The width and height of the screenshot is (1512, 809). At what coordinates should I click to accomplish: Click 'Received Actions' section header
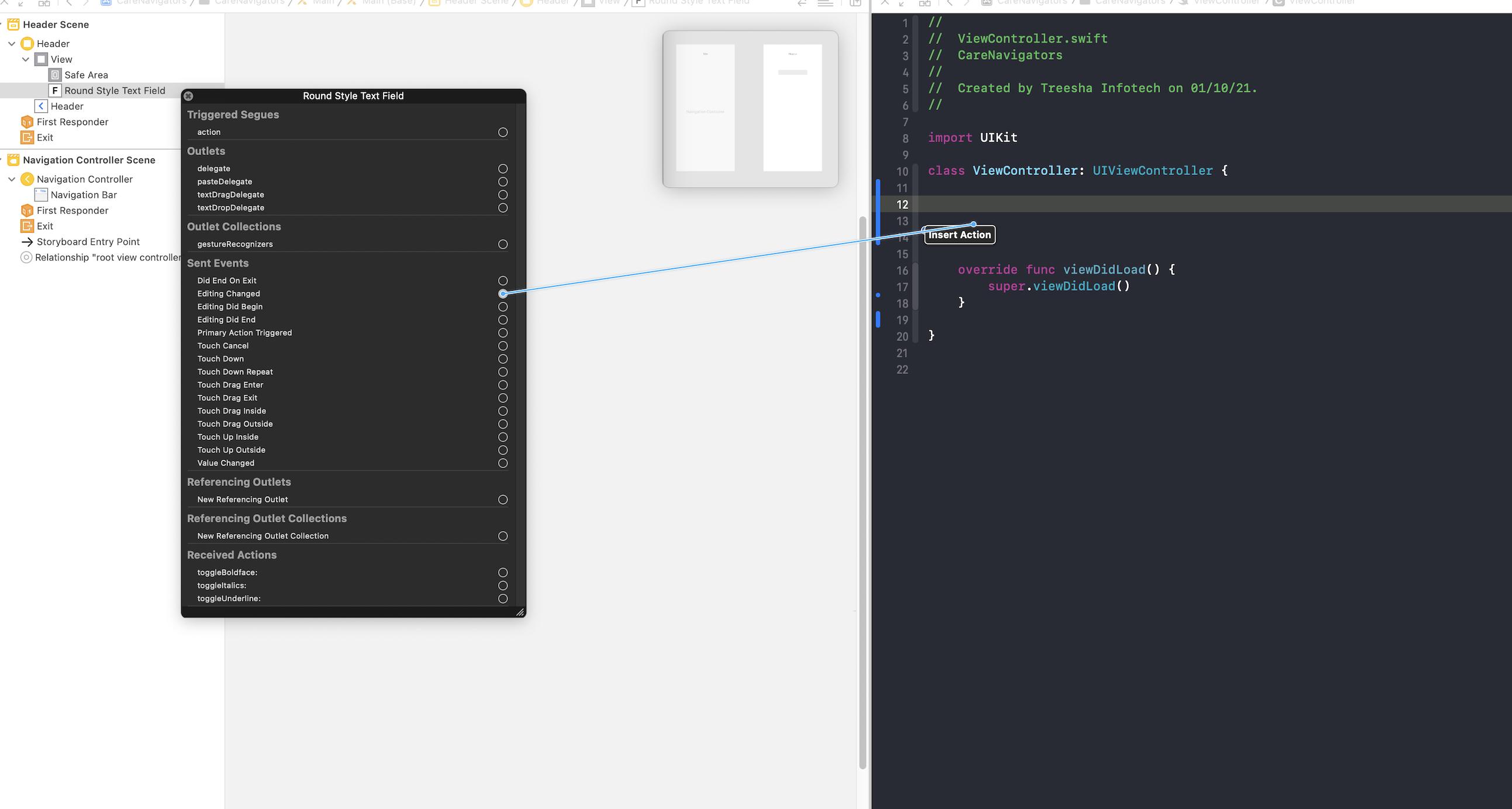tap(232, 555)
